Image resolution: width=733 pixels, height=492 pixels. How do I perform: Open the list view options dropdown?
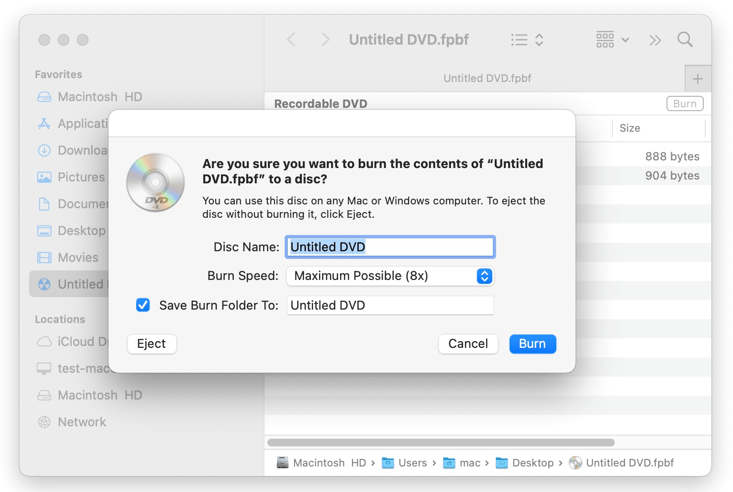click(x=527, y=40)
